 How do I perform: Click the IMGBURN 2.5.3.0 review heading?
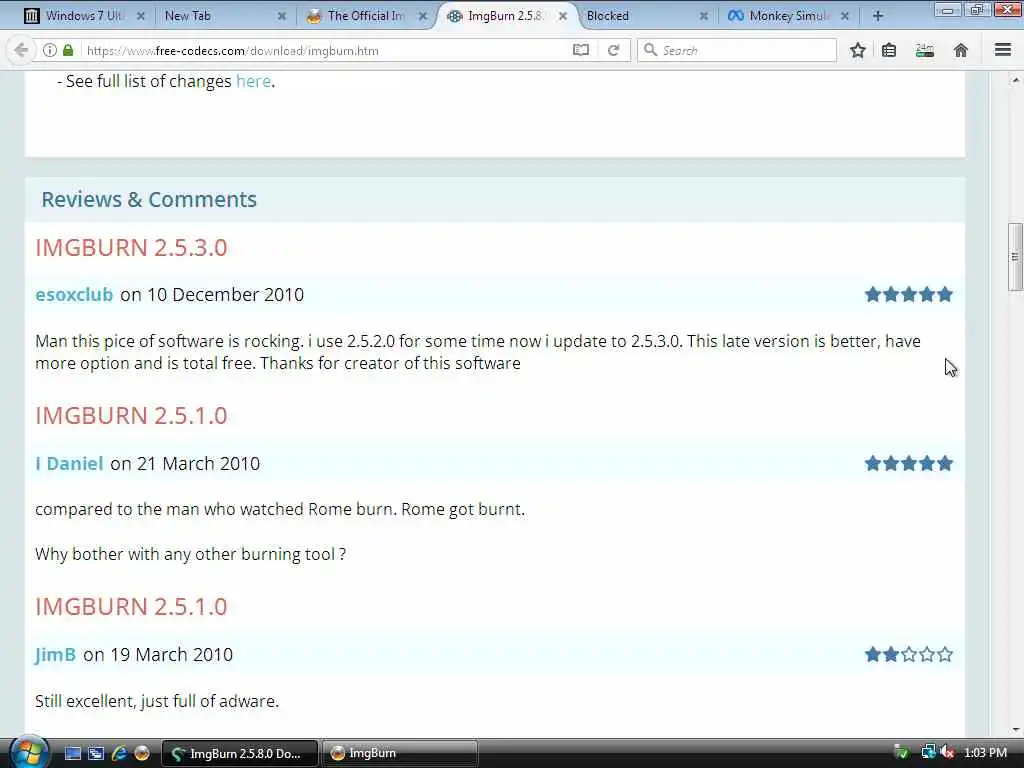[131, 248]
